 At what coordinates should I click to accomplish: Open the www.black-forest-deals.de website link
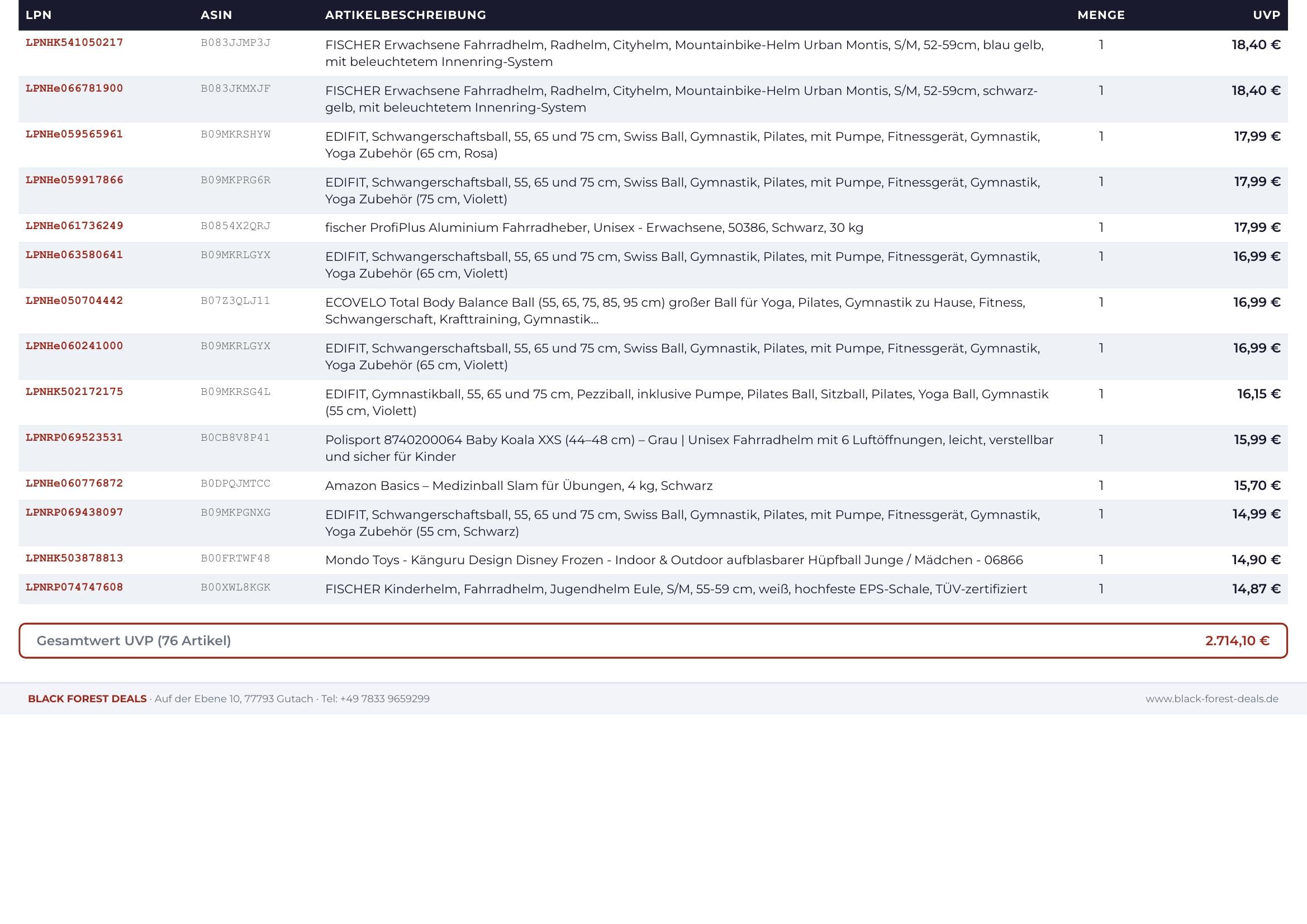[1212, 699]
